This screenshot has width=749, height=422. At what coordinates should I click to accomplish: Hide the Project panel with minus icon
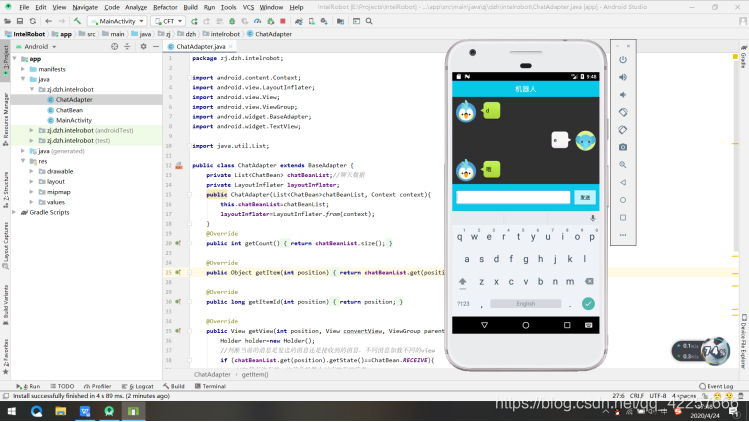click(x=156, y=46)
